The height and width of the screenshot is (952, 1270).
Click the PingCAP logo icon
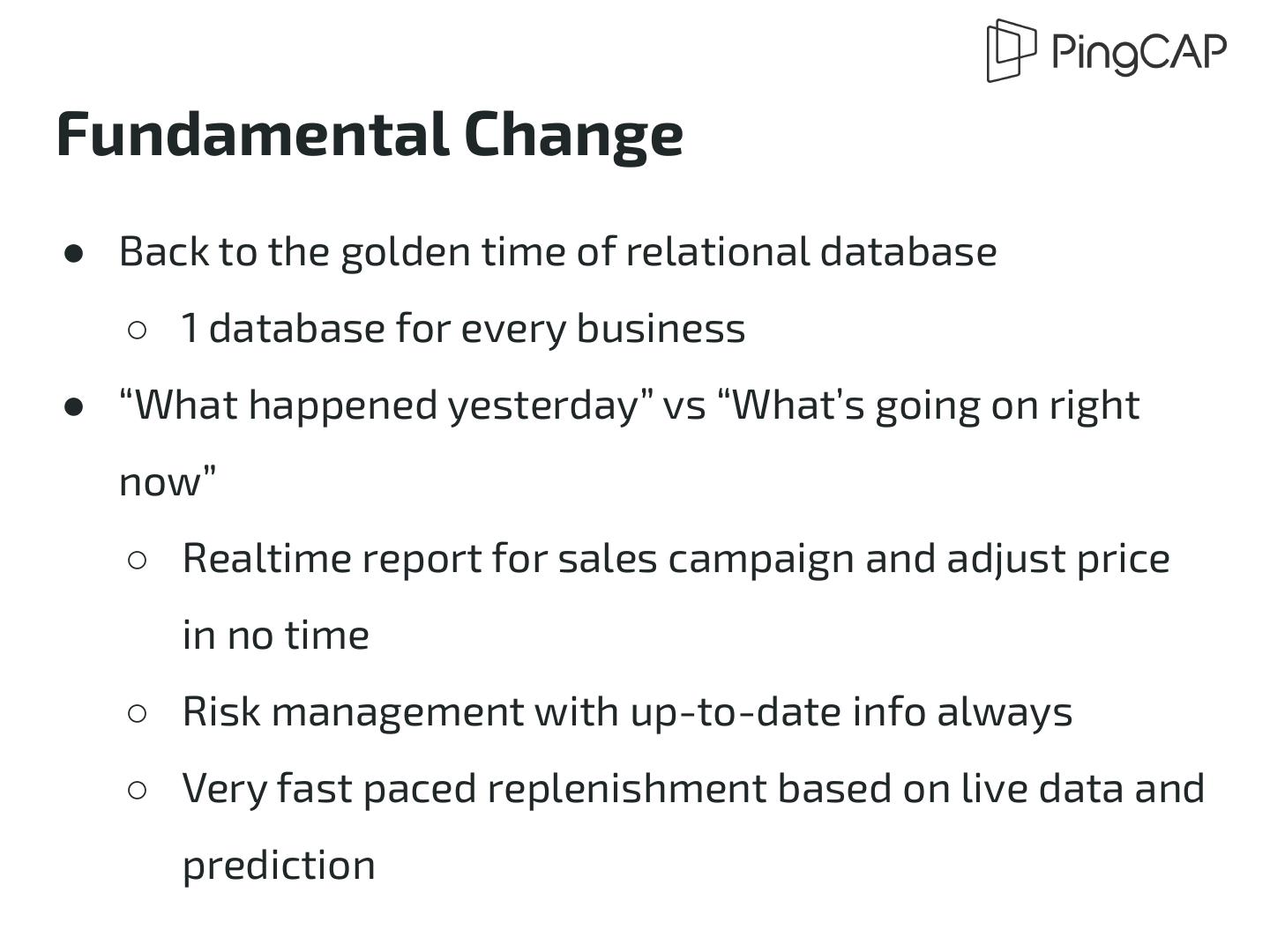1011,50
